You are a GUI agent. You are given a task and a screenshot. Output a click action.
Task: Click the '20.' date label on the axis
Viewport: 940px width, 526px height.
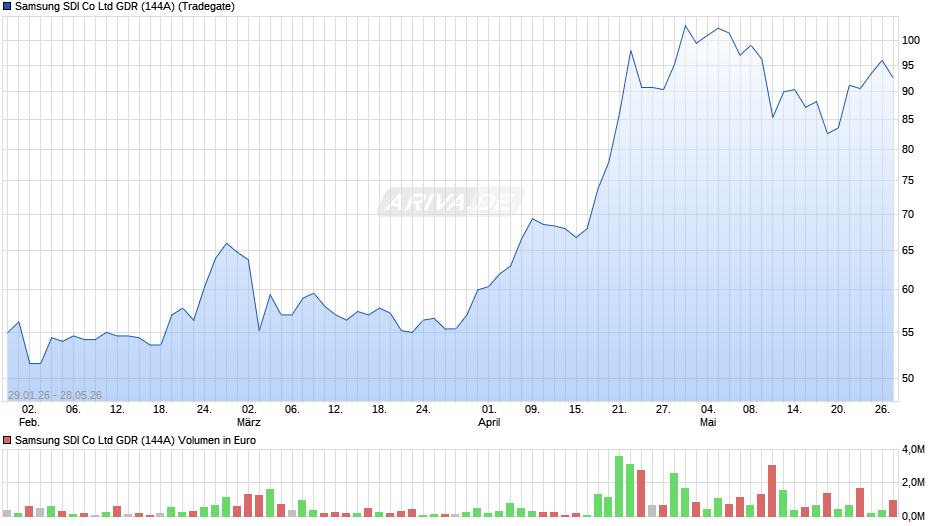point(838,409)
